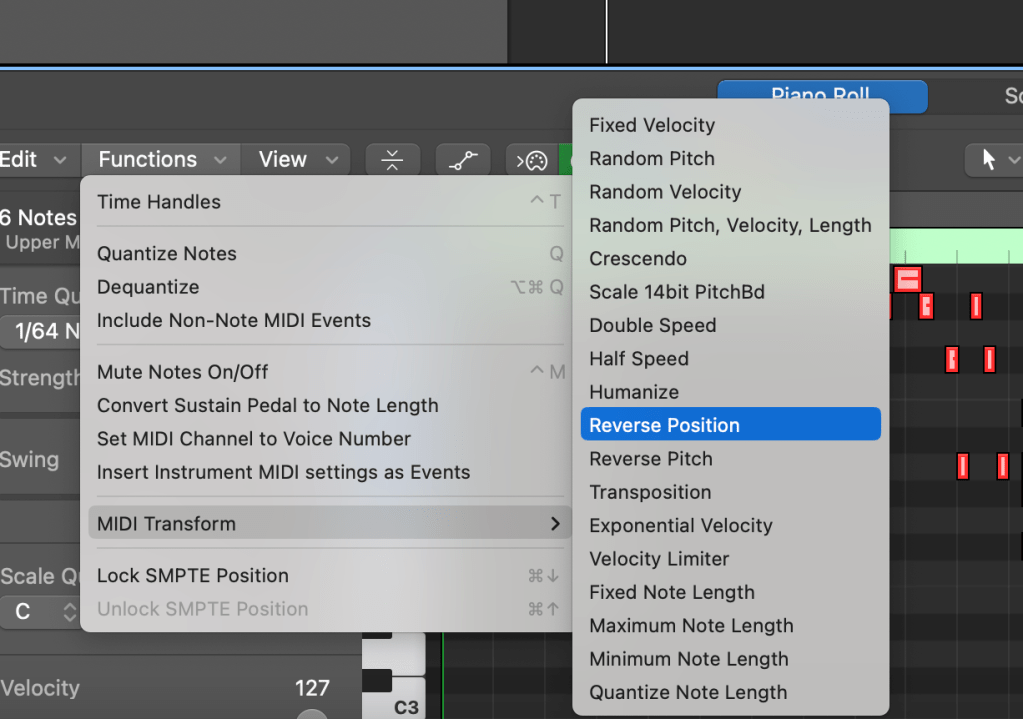This screenshot has height=719, width=1023.
Task: Toggle Mute Notes On/Off
Action: pyautogui.click(x=183, y=372)
